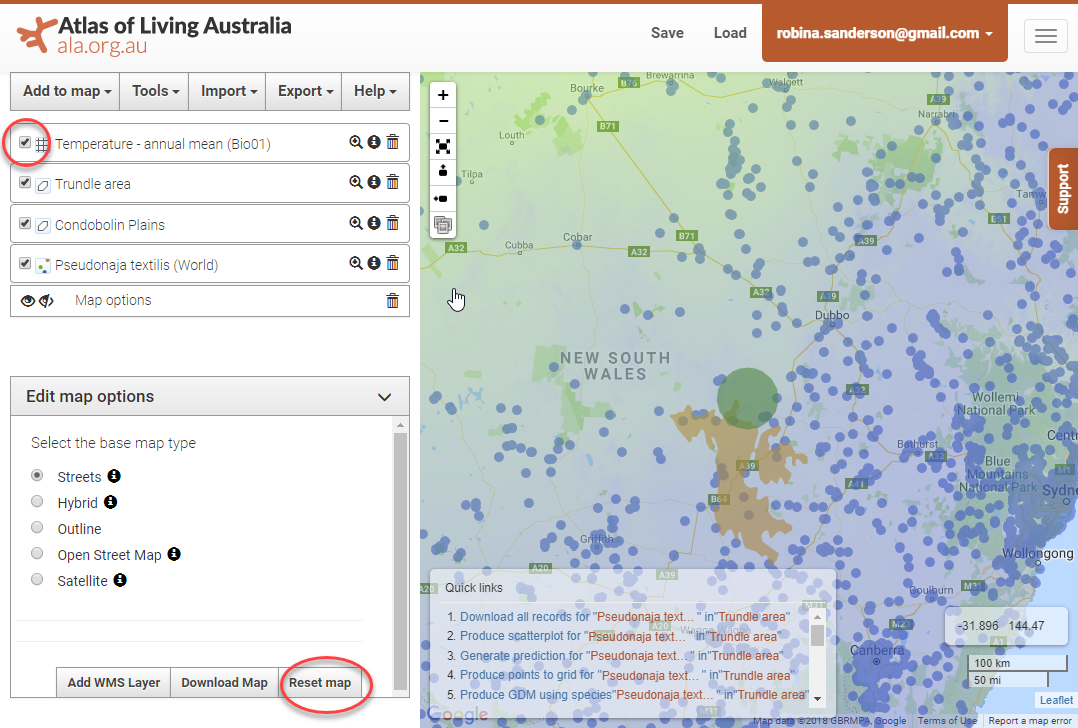Select Streets base map radio
The height and width of the screenshot is (728, 1078).
point(37,475)
